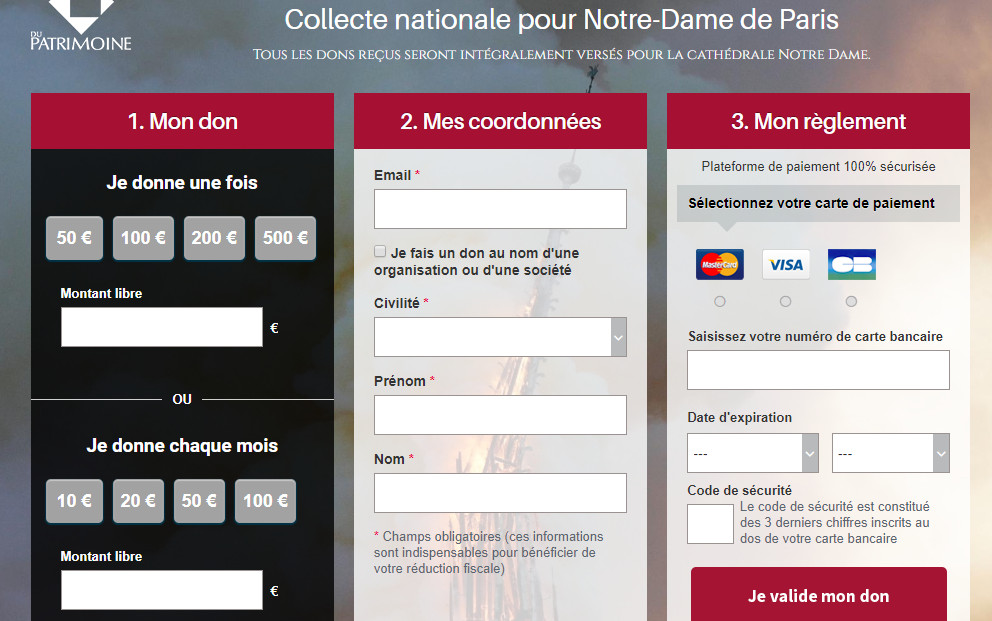Check the organisation donation checkbox
Image resolution: width=992 pixels, height=621 pixels.
point(380,252)
